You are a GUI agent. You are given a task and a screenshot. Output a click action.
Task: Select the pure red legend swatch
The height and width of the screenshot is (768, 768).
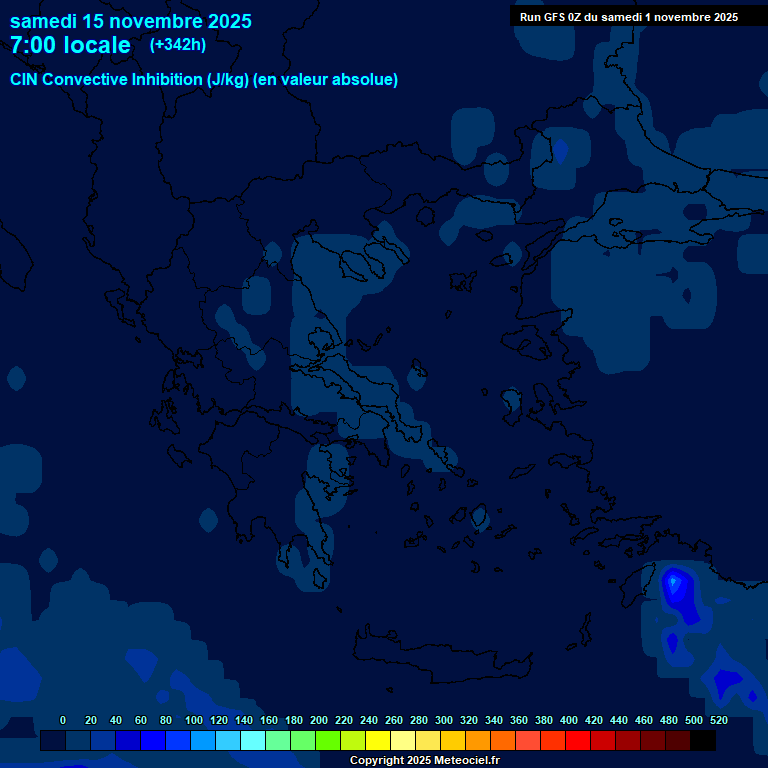[578, 741]
